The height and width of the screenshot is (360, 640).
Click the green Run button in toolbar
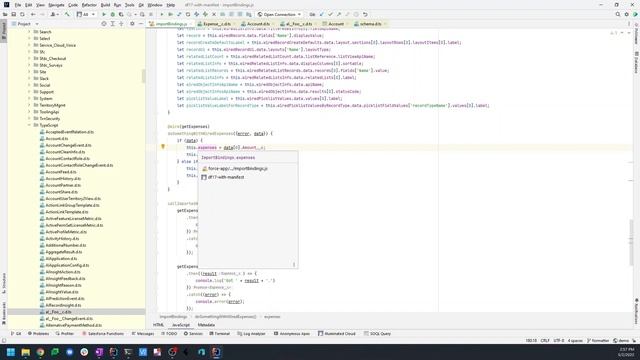pos(104,14)
